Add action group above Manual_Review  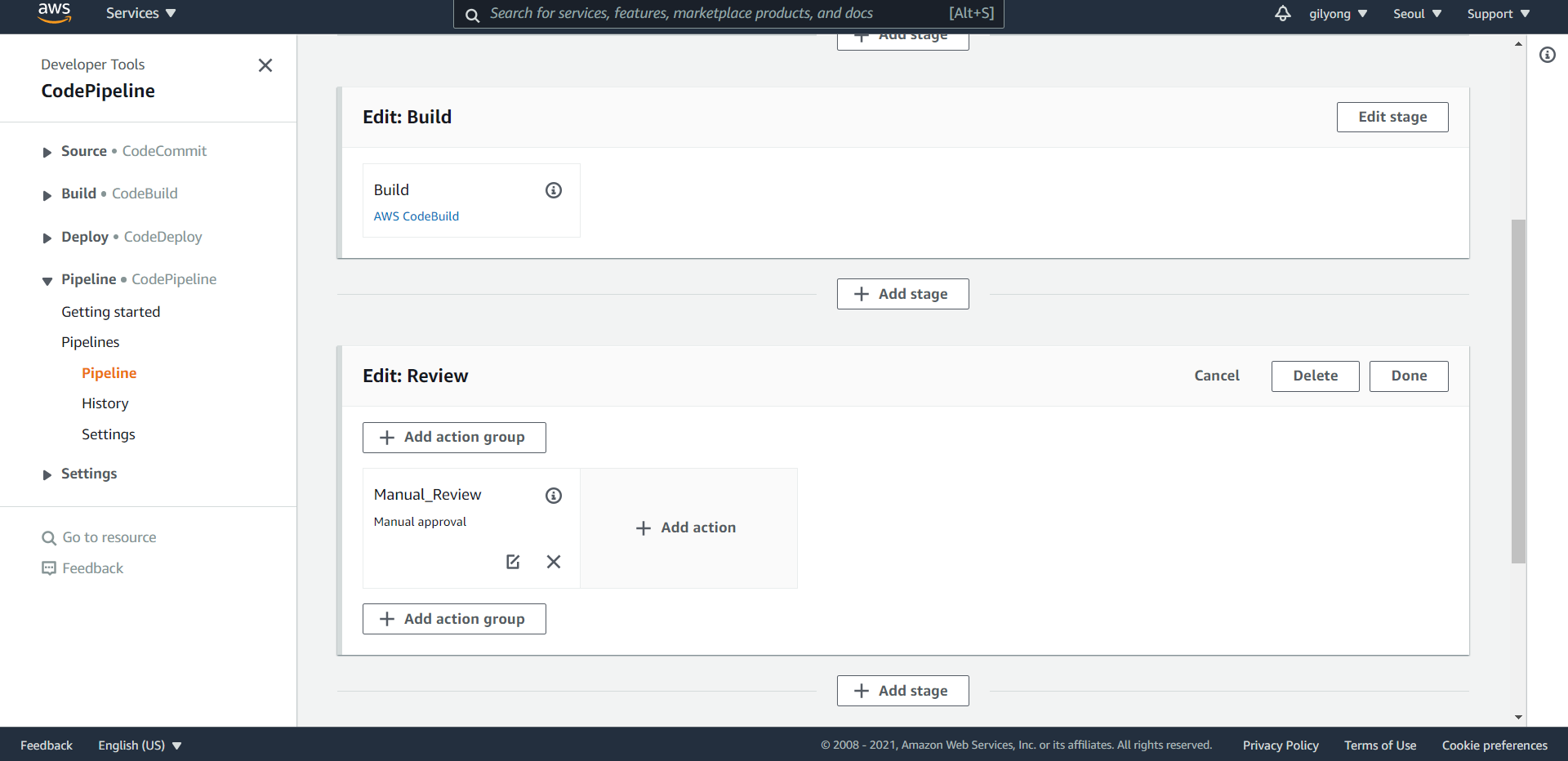tap(454, 438)
